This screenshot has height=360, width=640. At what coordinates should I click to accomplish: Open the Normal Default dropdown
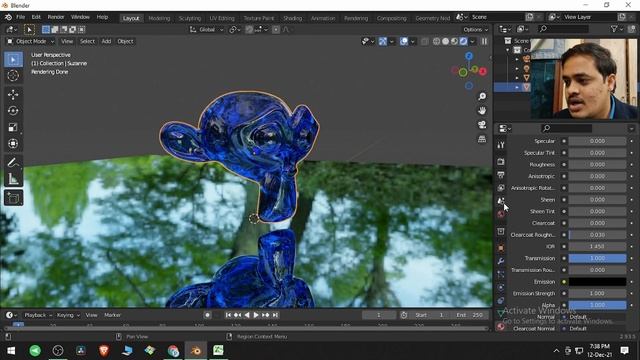pos(597,317)
